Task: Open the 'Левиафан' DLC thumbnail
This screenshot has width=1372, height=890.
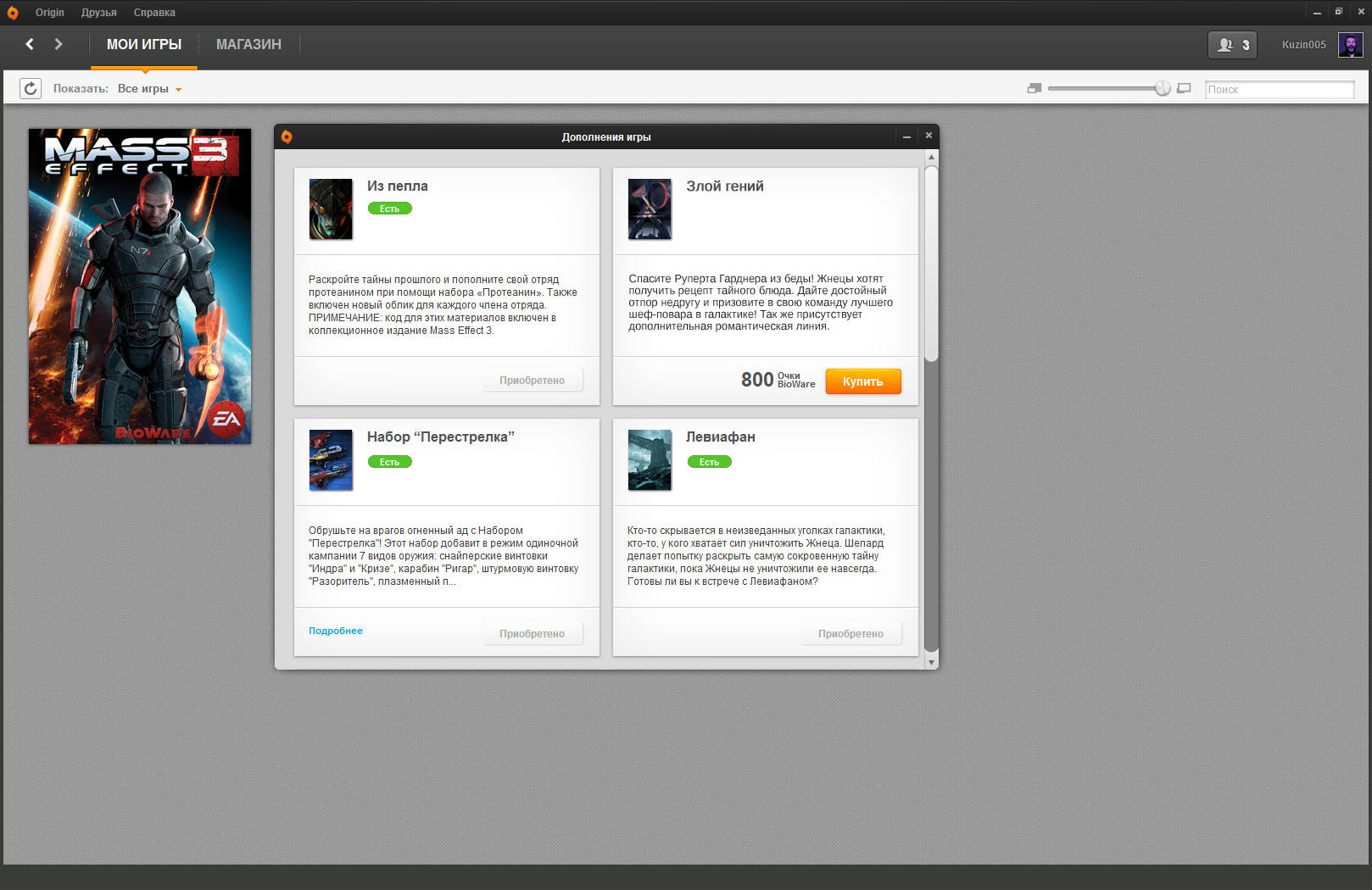Action: (650, 460)
